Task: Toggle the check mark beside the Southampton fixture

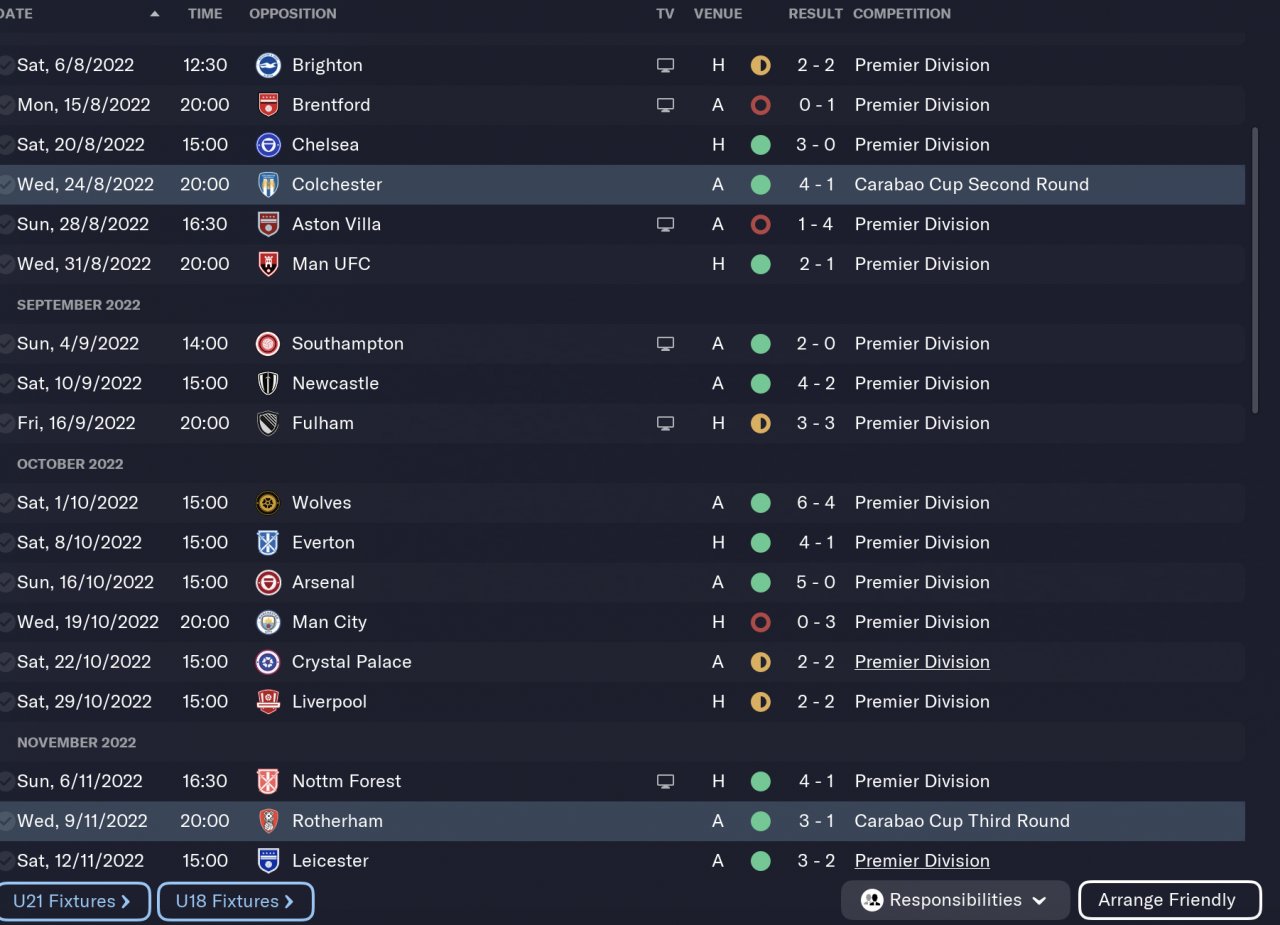Action: pos(7,344)
